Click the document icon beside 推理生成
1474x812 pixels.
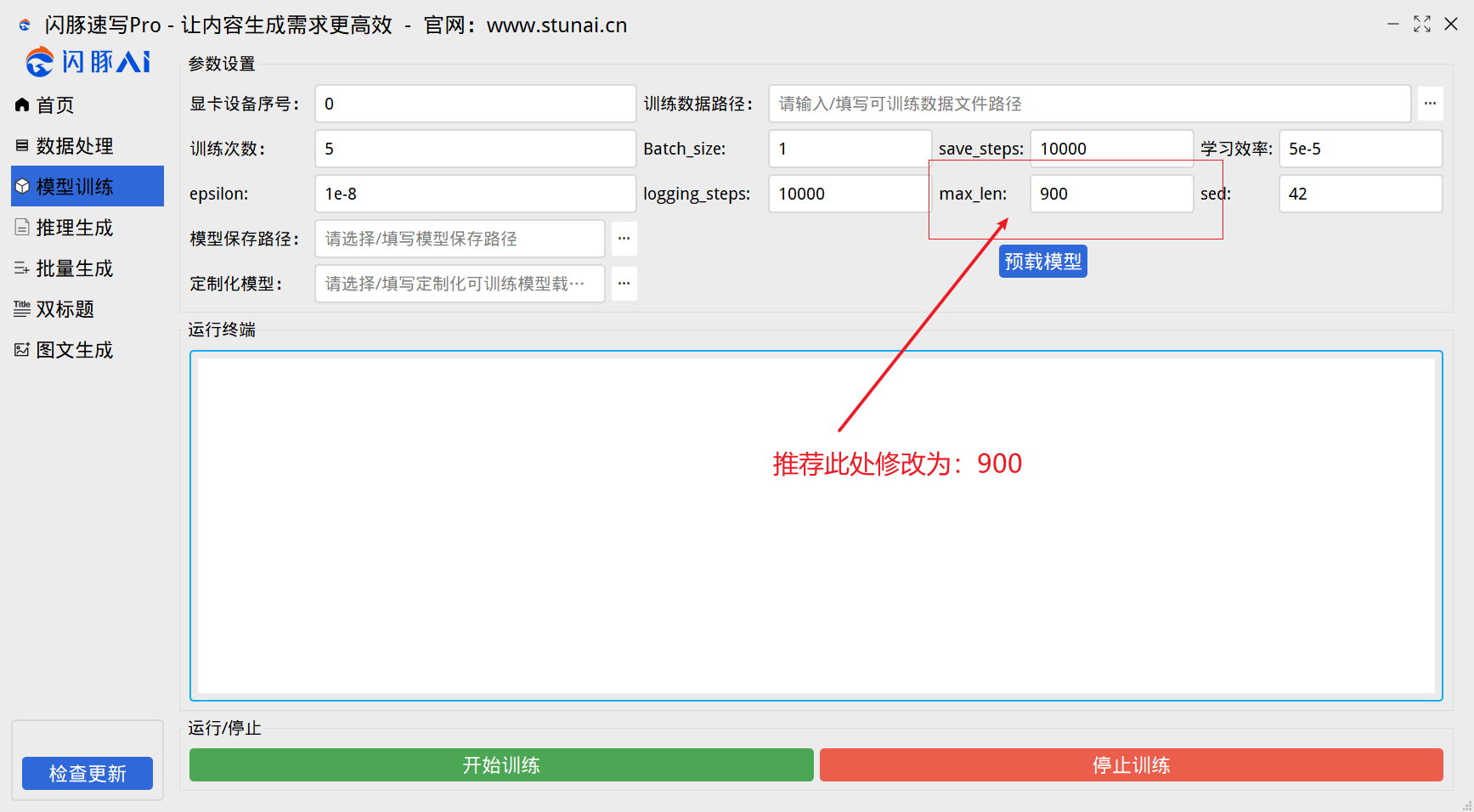22,227
